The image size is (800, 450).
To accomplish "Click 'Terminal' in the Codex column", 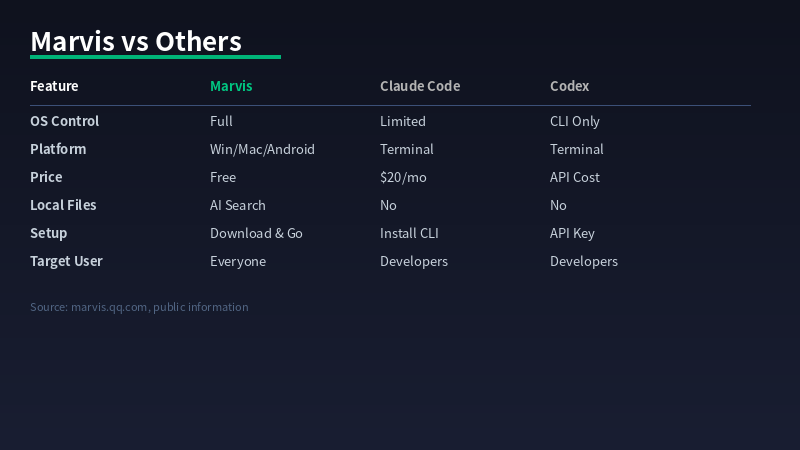I will [x=577, y=149].
